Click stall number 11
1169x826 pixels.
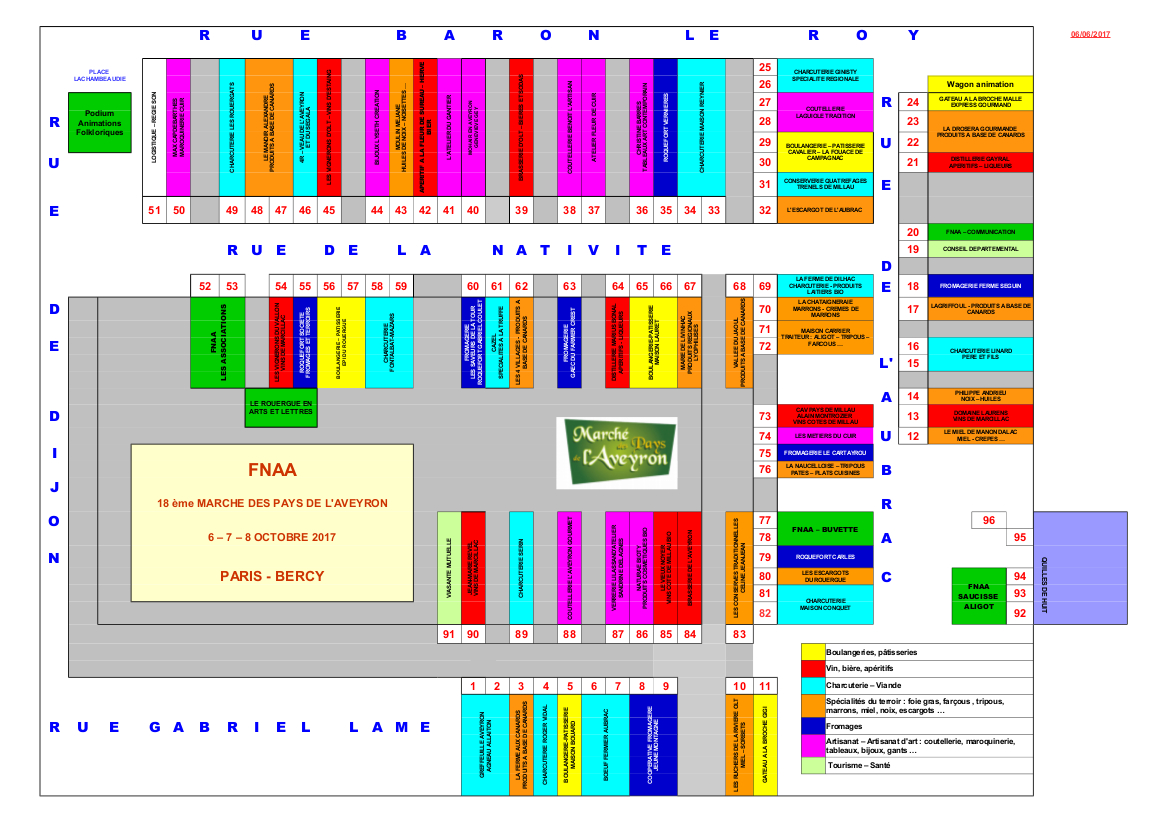pyautogui.click(x=765, y=687)
